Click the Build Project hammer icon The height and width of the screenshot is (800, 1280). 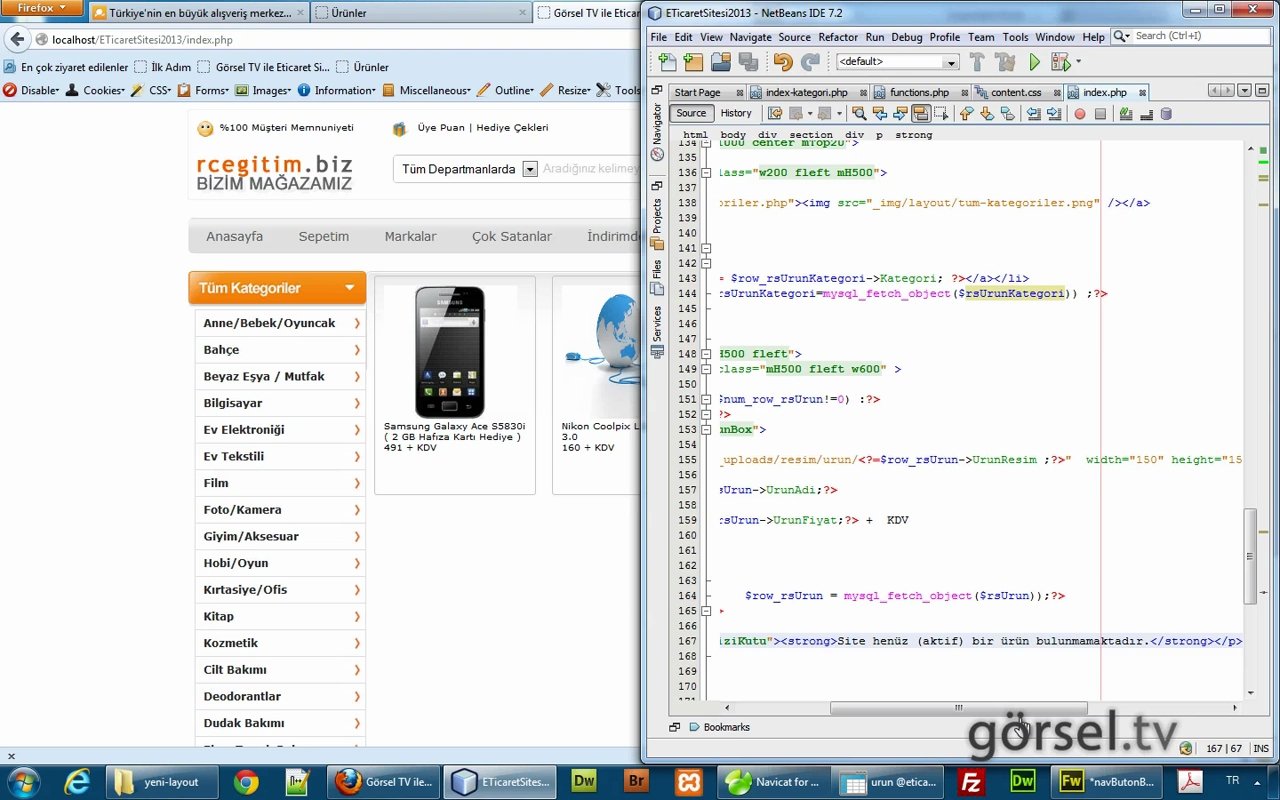tap(977, 62)
